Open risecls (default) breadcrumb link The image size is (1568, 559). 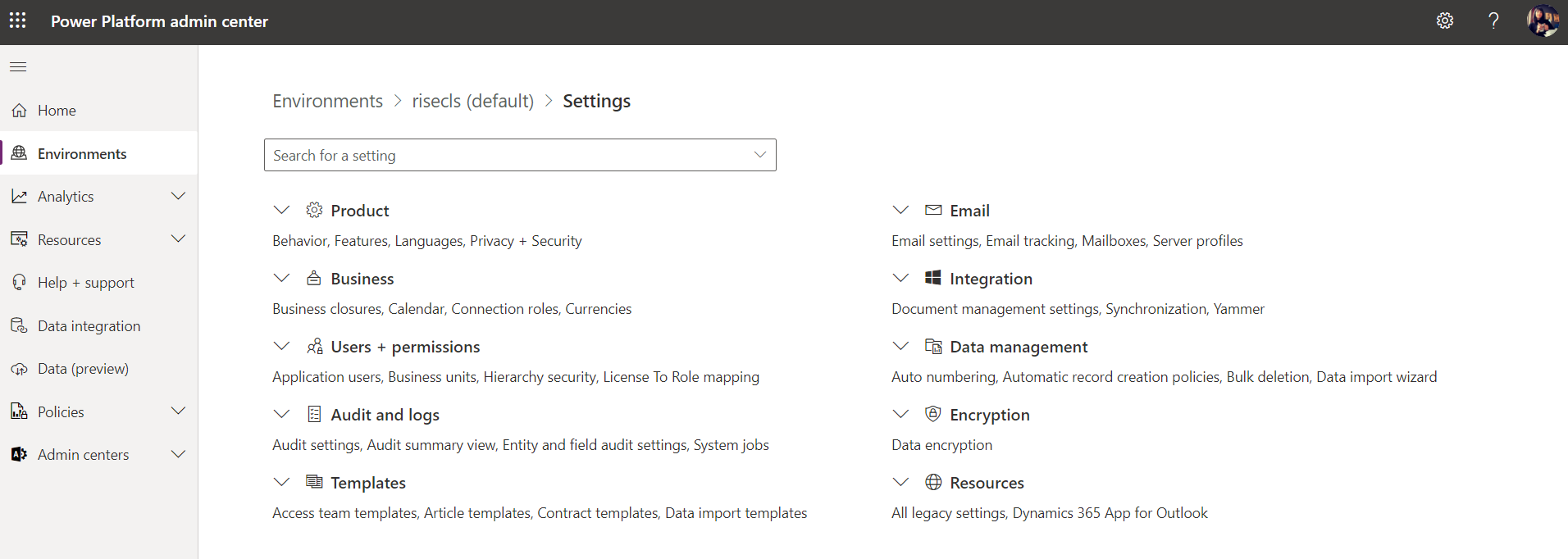click(472, 101)
